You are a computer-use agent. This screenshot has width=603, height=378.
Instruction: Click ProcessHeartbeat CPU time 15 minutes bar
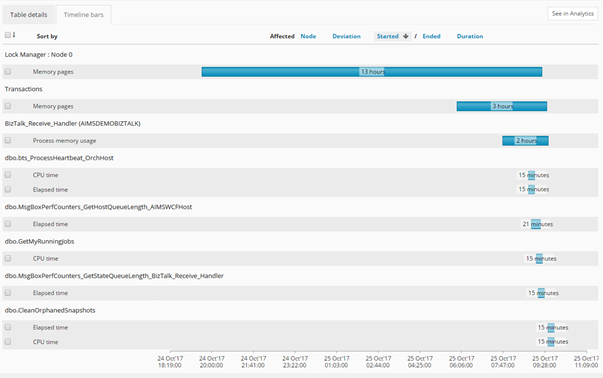[531, 175]
